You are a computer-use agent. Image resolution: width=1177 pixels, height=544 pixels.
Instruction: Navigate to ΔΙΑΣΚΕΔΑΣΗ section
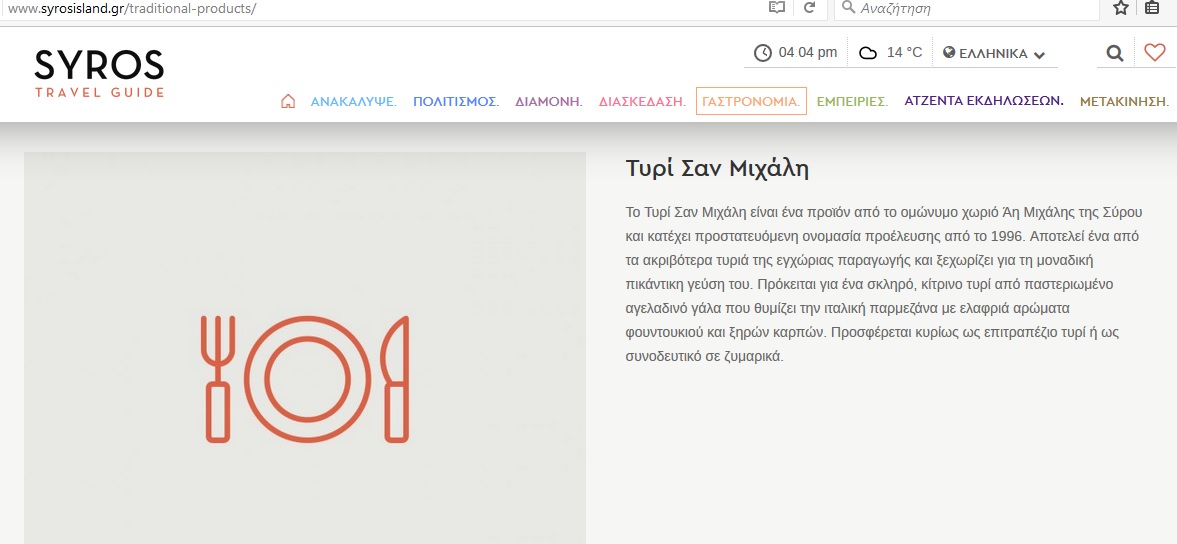click(x=642, y=101)
